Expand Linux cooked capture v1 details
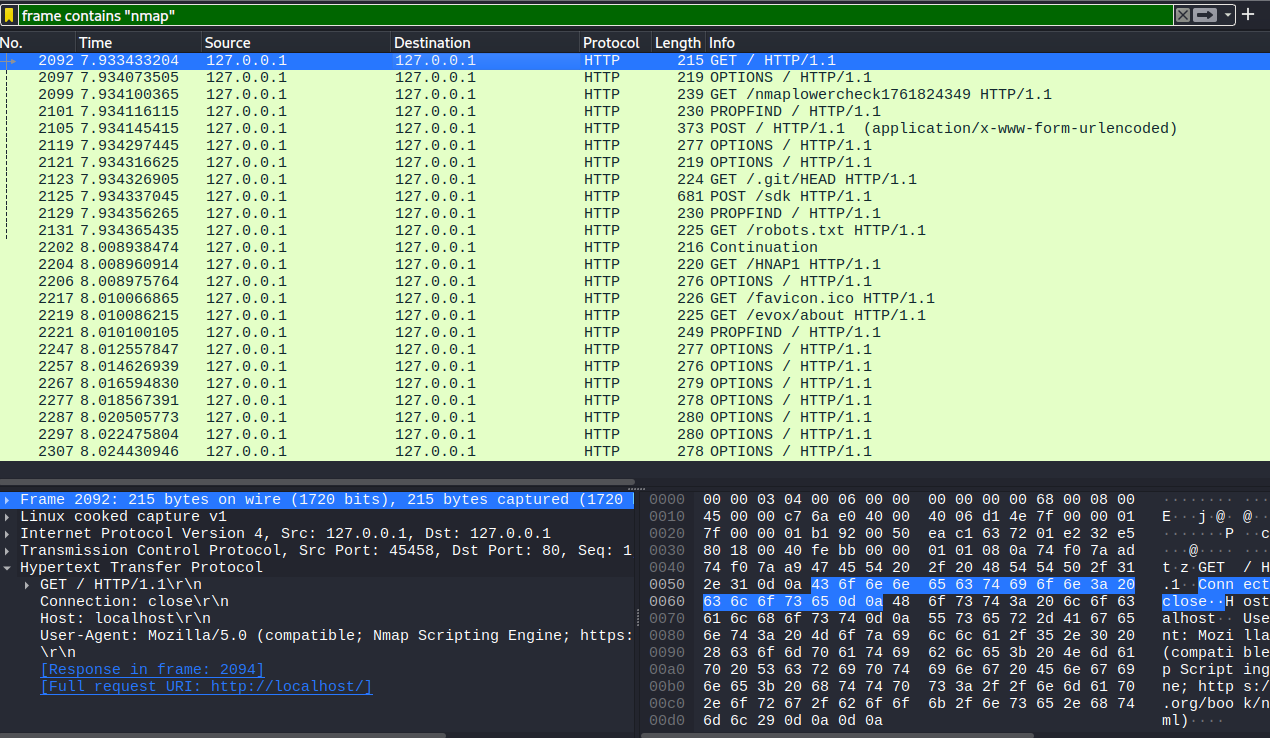The width and height of the screenshot is (1270, 738). click(x=8, y=517)
